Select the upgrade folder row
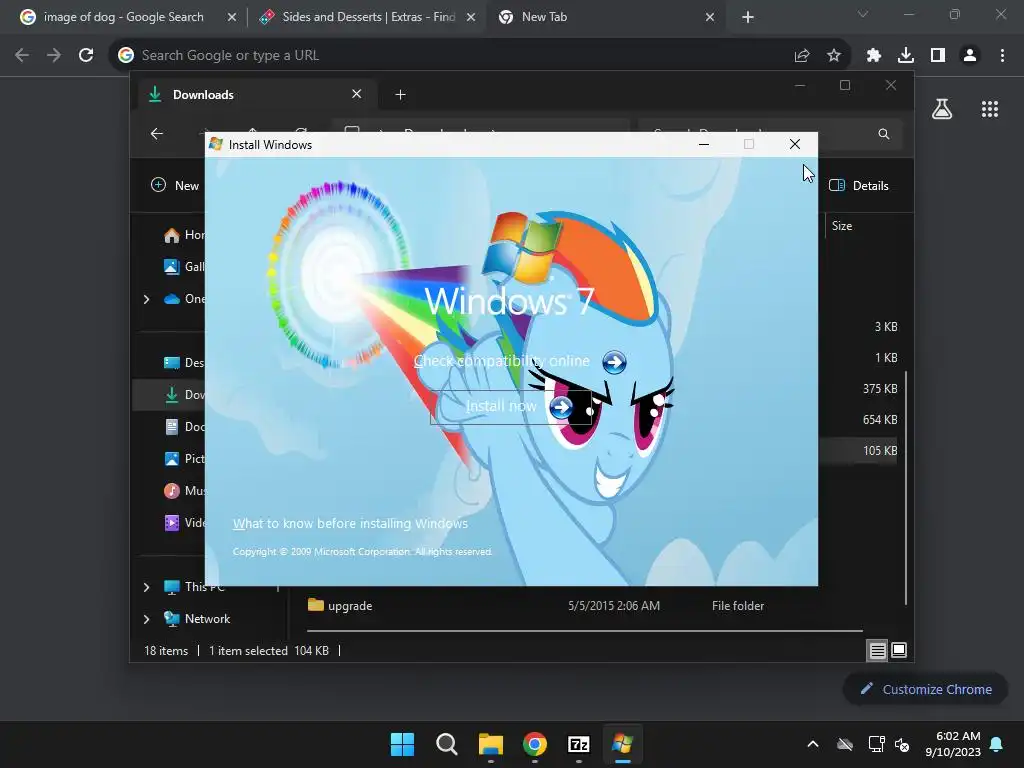The height and width of the screenshot is (768, 1024). (x=584, y=606)
